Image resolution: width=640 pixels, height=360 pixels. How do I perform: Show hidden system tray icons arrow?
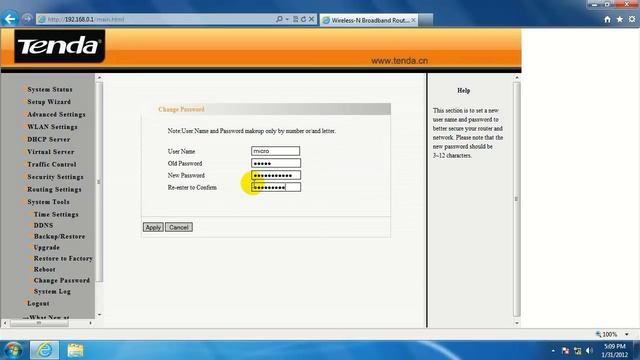click(x=553, y=351)
